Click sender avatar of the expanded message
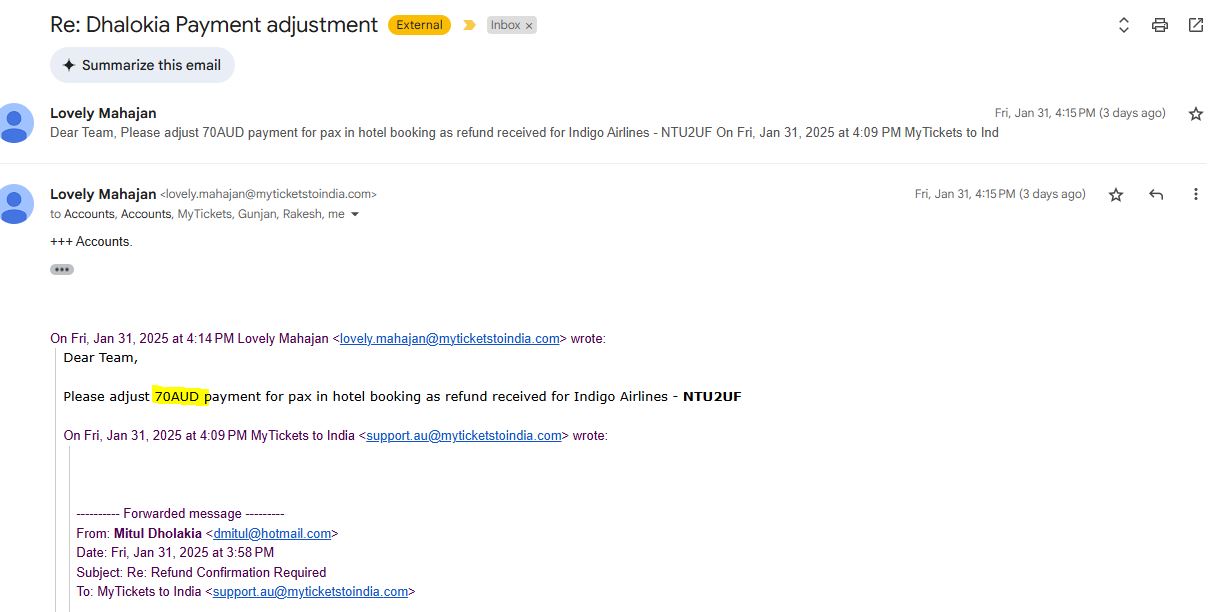The width and height of the screenshot is (1213, 612). pos(15,204)
